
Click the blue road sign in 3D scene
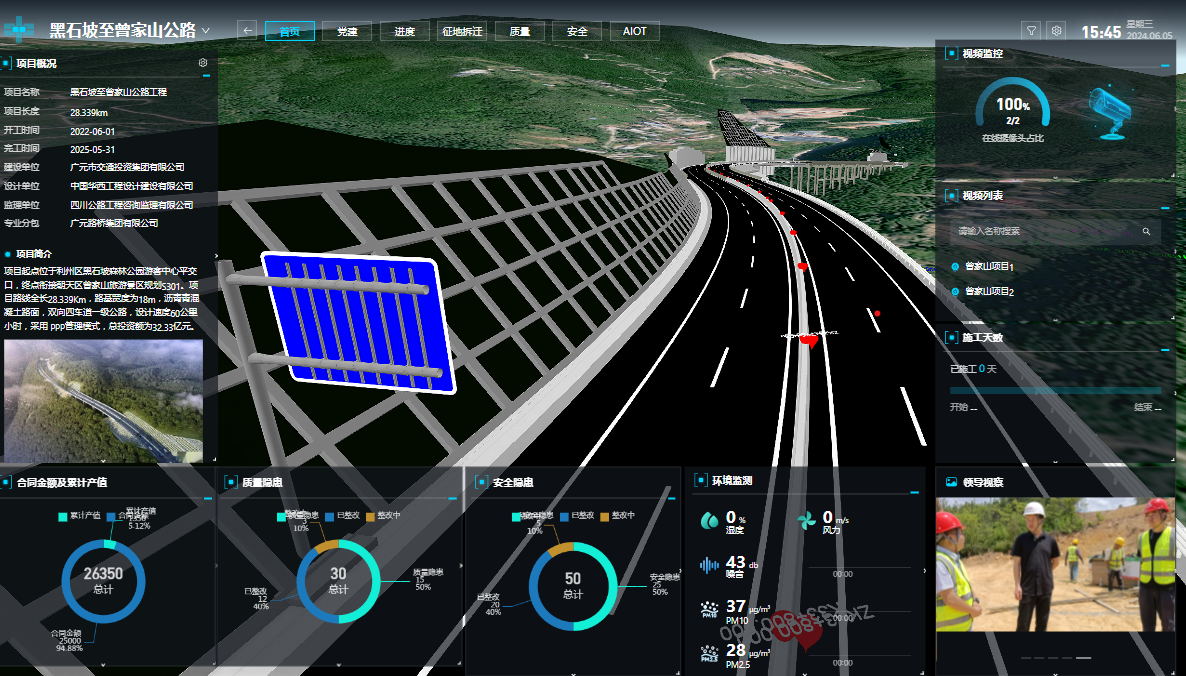(x=358, y=323)
